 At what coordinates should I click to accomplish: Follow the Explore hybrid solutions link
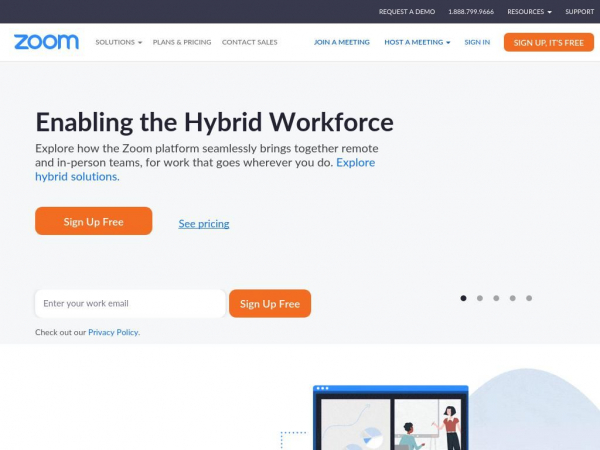click(x=77, y=176)
